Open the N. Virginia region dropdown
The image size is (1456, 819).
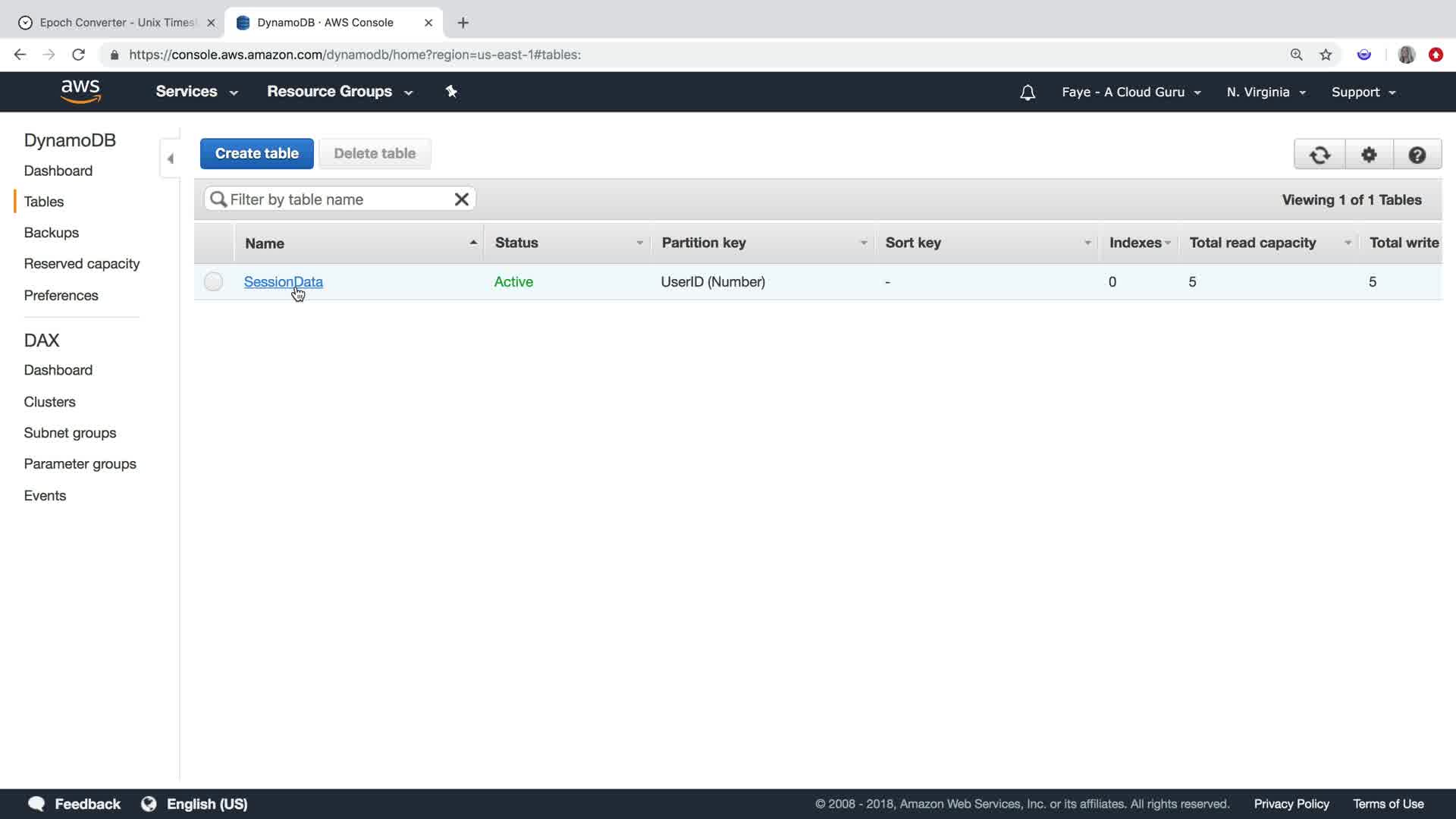coord(1266,93)
